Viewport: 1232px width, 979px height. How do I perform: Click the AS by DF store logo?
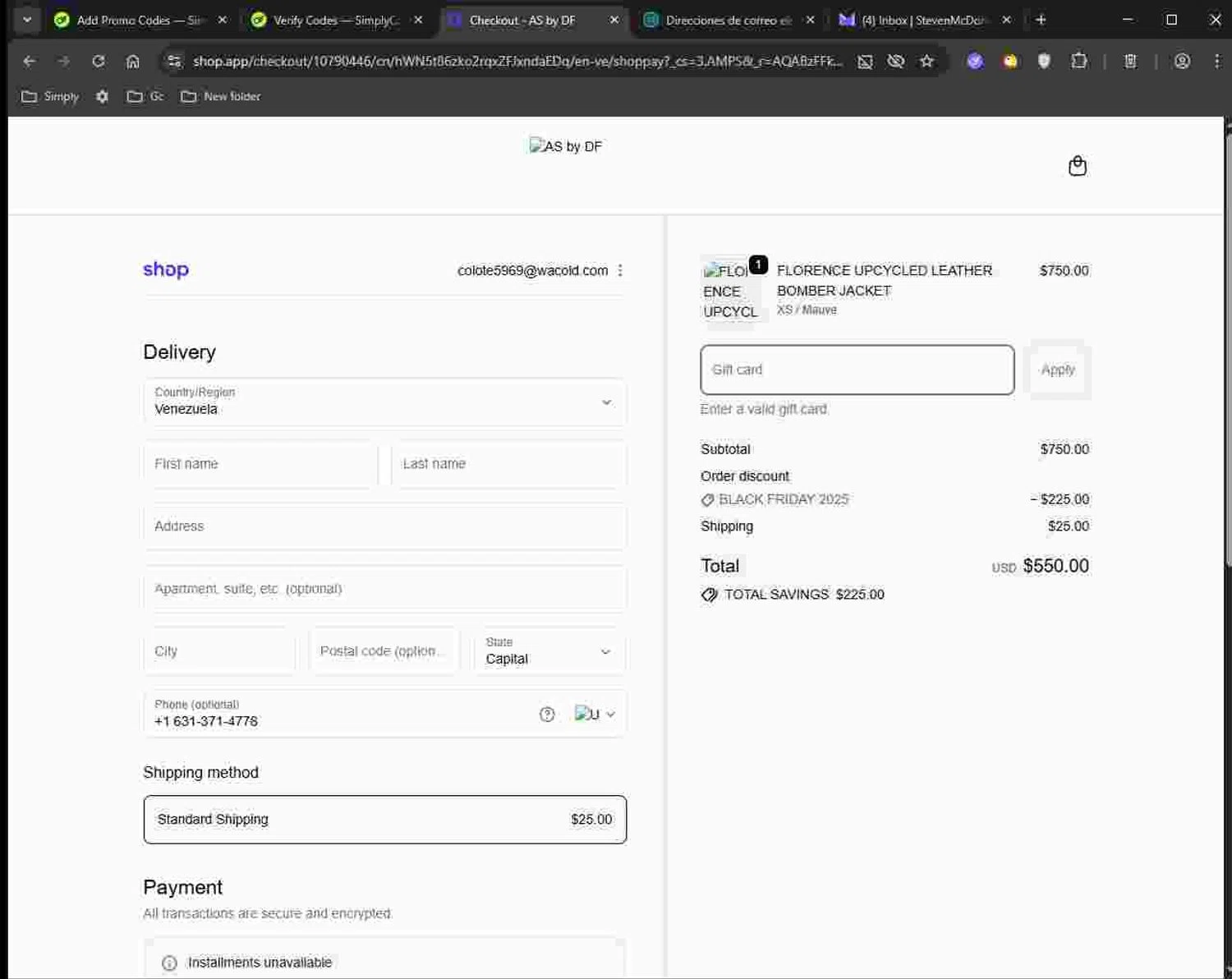pos(566,146)
